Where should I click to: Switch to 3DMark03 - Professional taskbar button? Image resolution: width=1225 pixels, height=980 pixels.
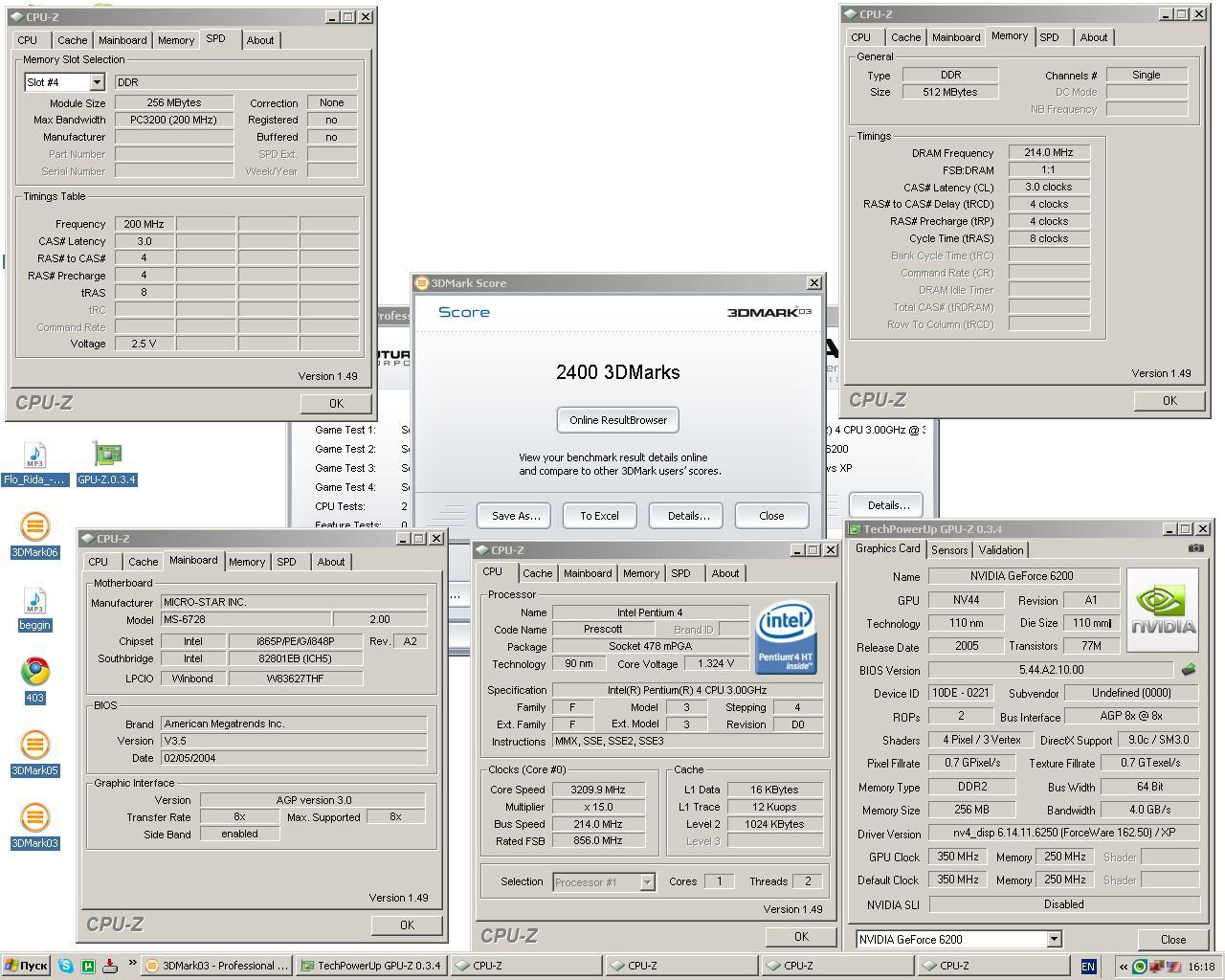coord(216,966)
